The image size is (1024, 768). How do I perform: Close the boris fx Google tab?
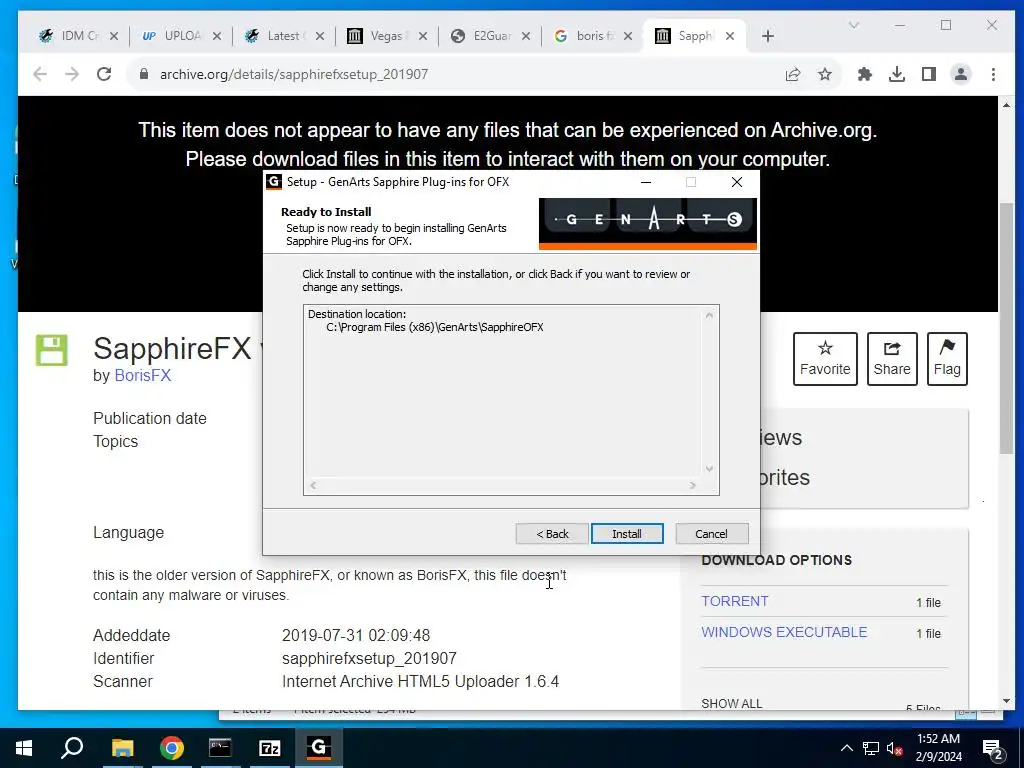coord(628,36)
